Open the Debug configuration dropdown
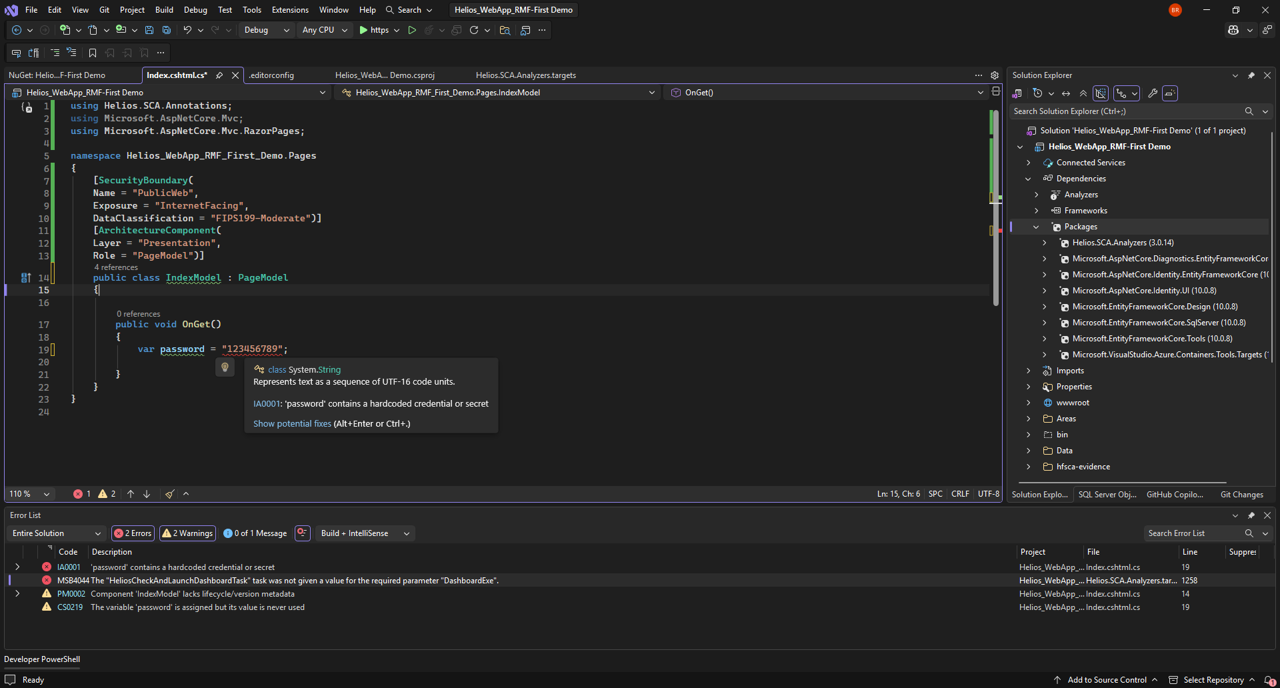 pyautogui.click(x=266, y=30)
